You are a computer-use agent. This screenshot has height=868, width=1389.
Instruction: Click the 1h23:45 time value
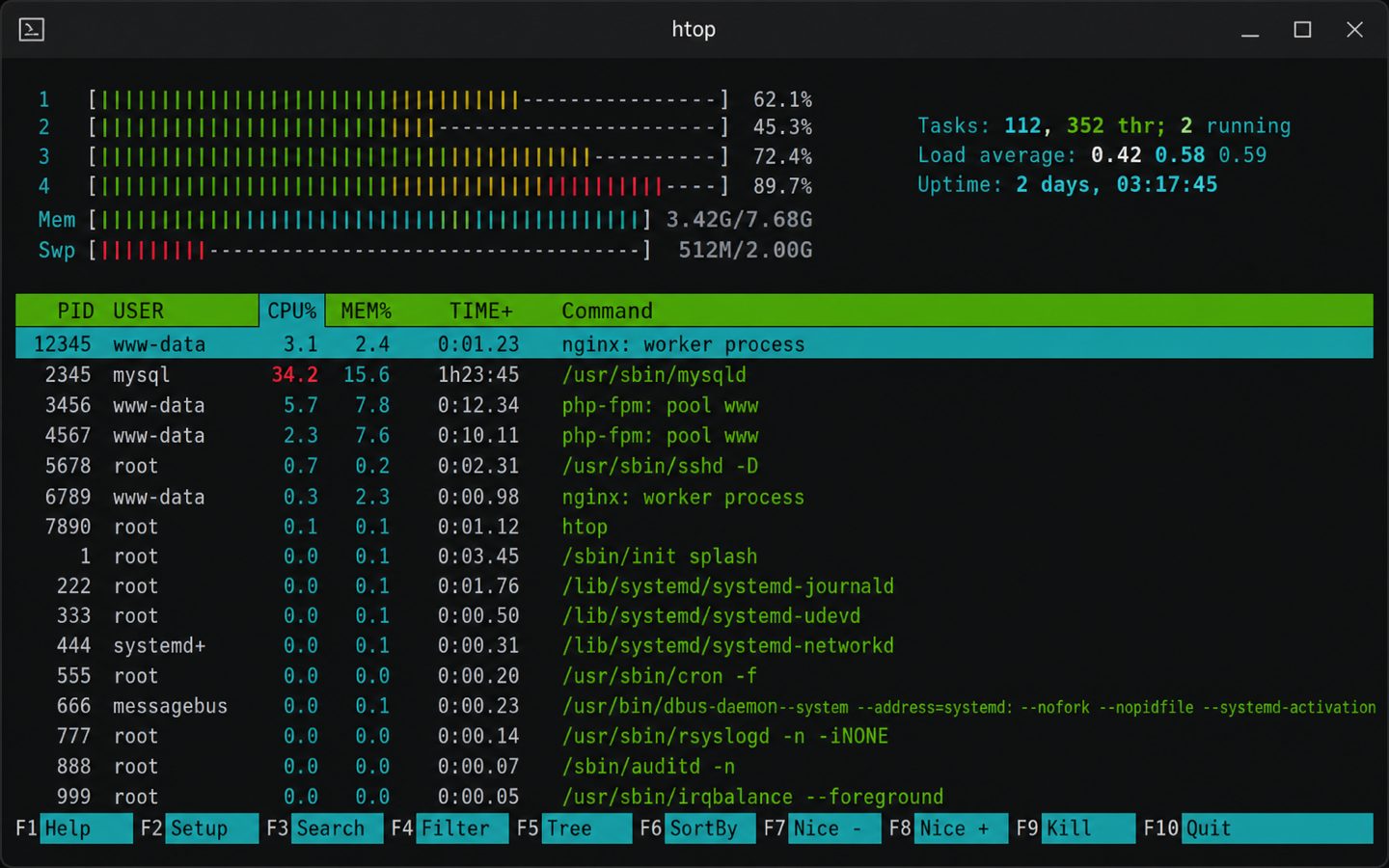pos(478,374)
